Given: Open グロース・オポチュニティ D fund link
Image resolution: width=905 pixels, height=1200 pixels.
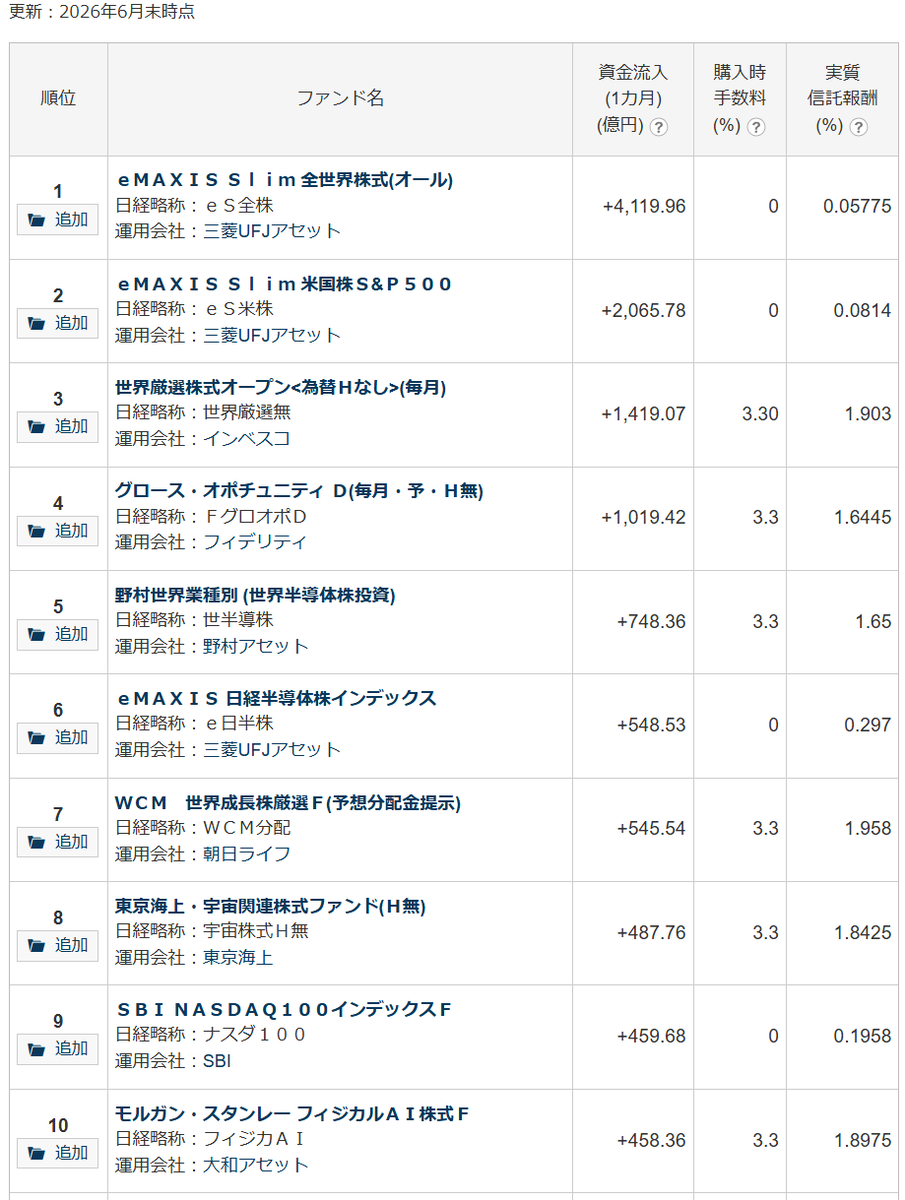Looking at the screenshot, I should (300, 491).
